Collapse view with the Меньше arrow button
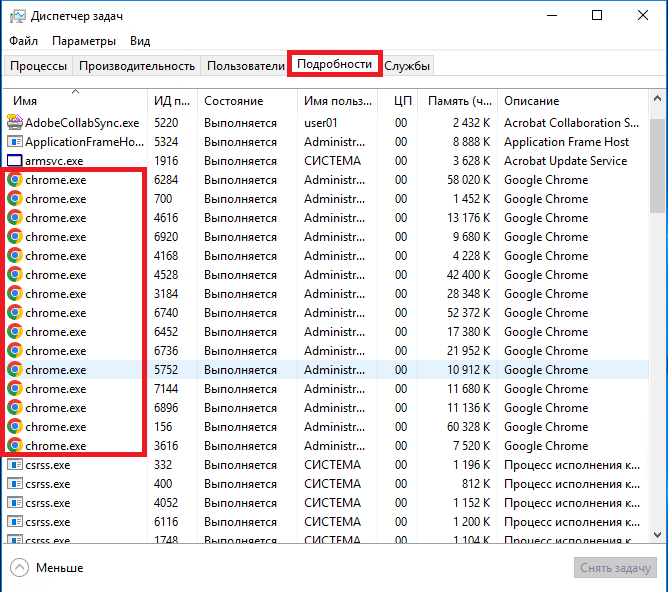Image resolution: width=668 pixels, height=592 pixels. pos(19,568)
